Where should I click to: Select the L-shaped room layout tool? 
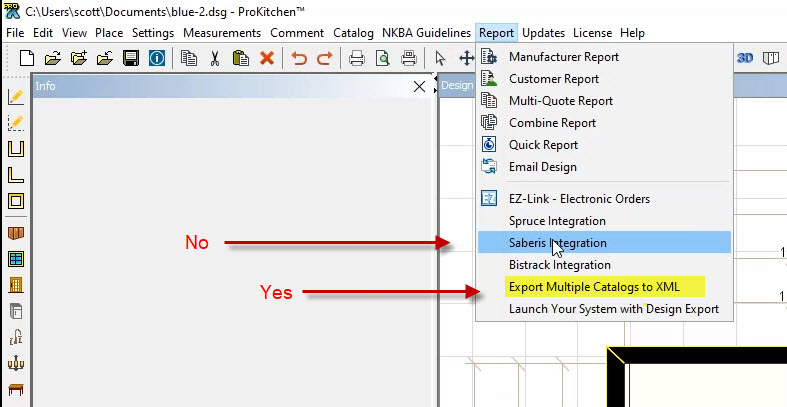16,175
